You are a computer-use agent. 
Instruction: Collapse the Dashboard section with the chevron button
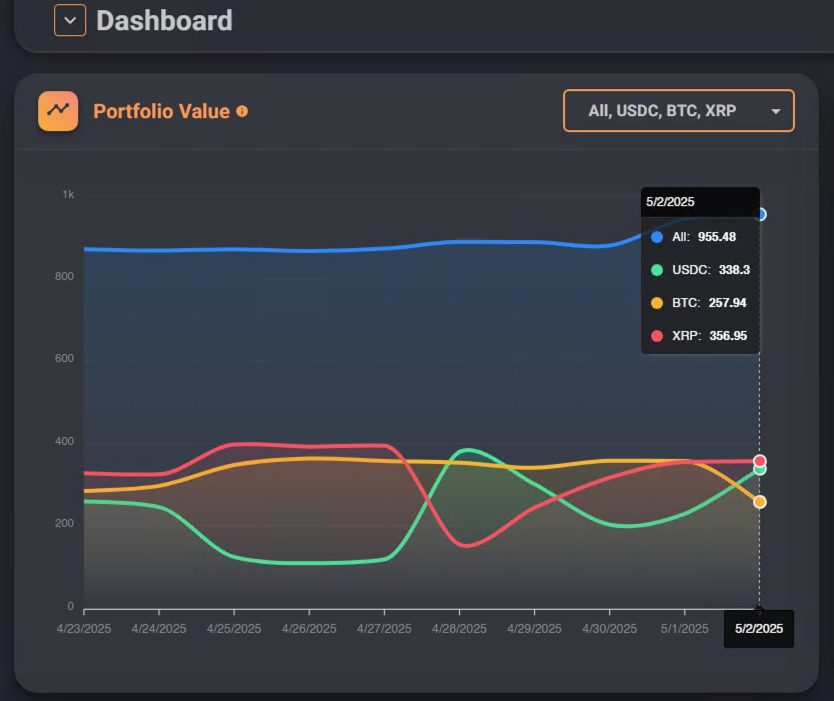coord(70,20)
